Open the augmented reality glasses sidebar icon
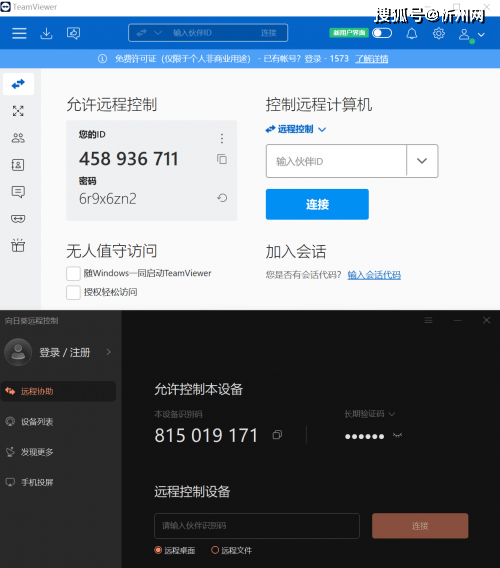Image resolution: width=500 pixels, height=568 pixels. pos(18,219)
